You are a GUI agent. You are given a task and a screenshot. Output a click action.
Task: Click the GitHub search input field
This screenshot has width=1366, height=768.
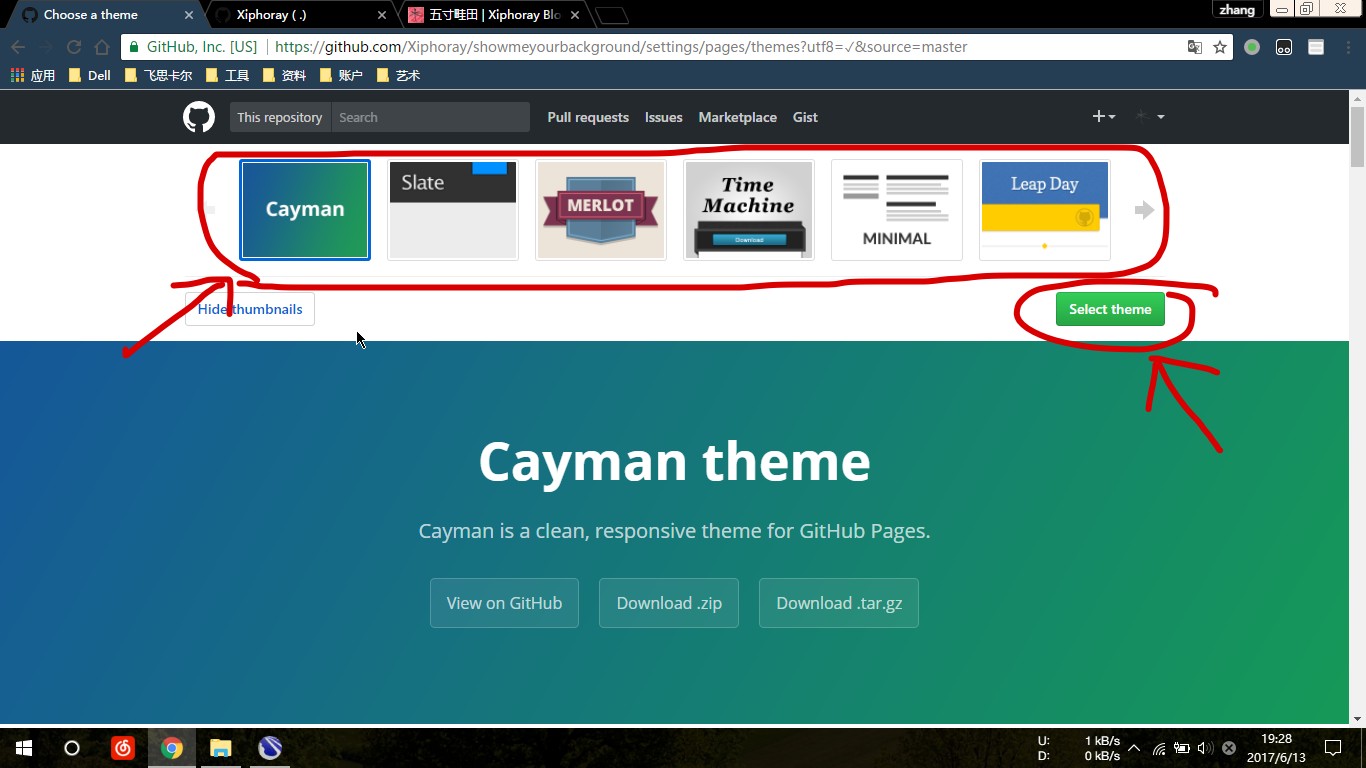(x=430, y=117)
